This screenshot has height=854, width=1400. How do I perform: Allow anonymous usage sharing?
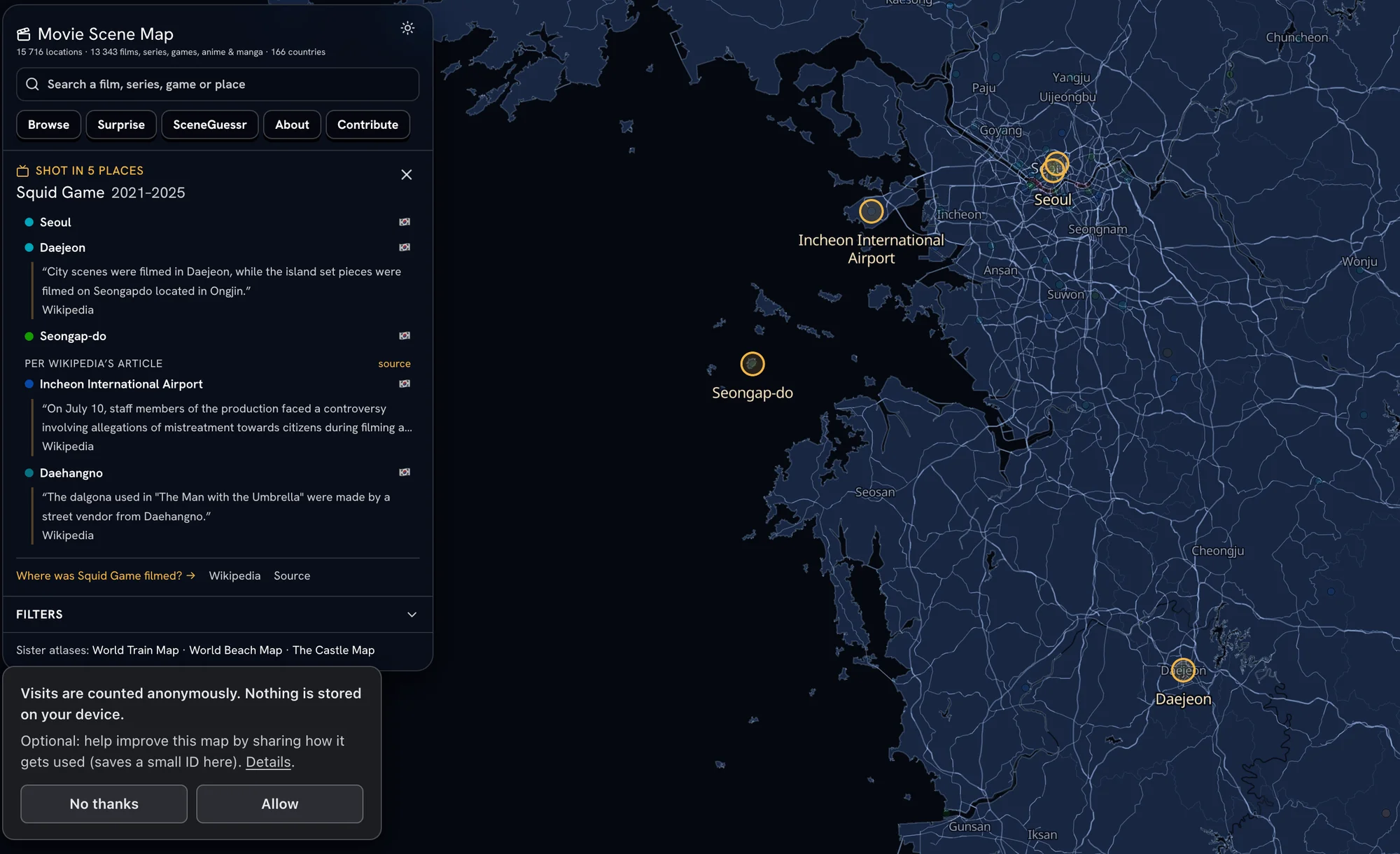point(280,804)
